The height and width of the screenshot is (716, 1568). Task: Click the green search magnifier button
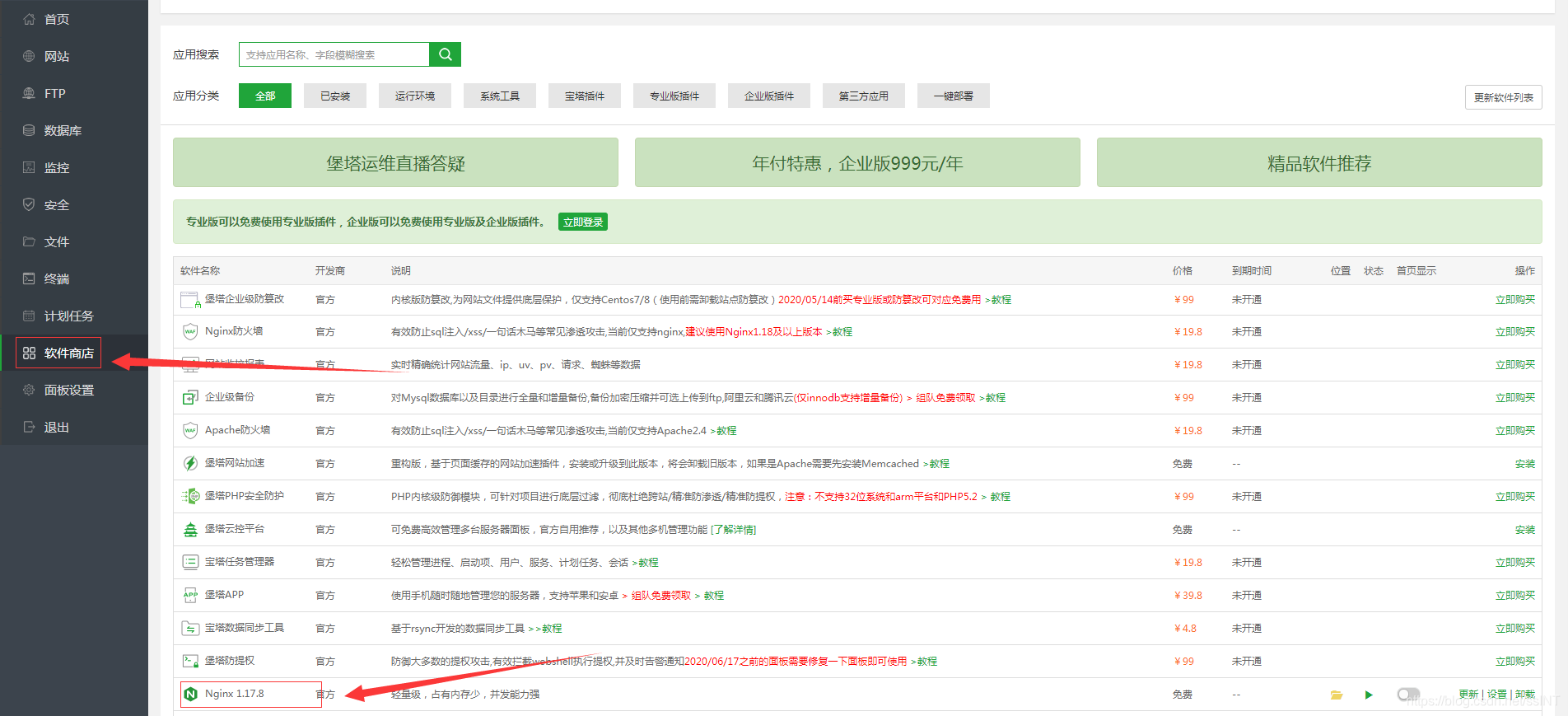446,54
